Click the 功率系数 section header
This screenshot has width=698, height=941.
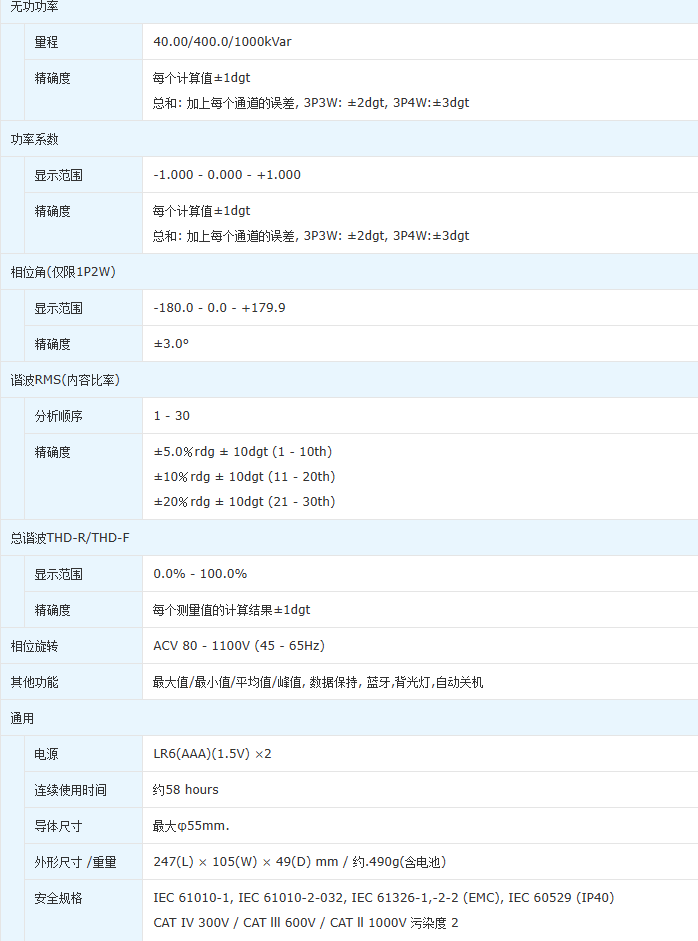(x=34, y=139)
